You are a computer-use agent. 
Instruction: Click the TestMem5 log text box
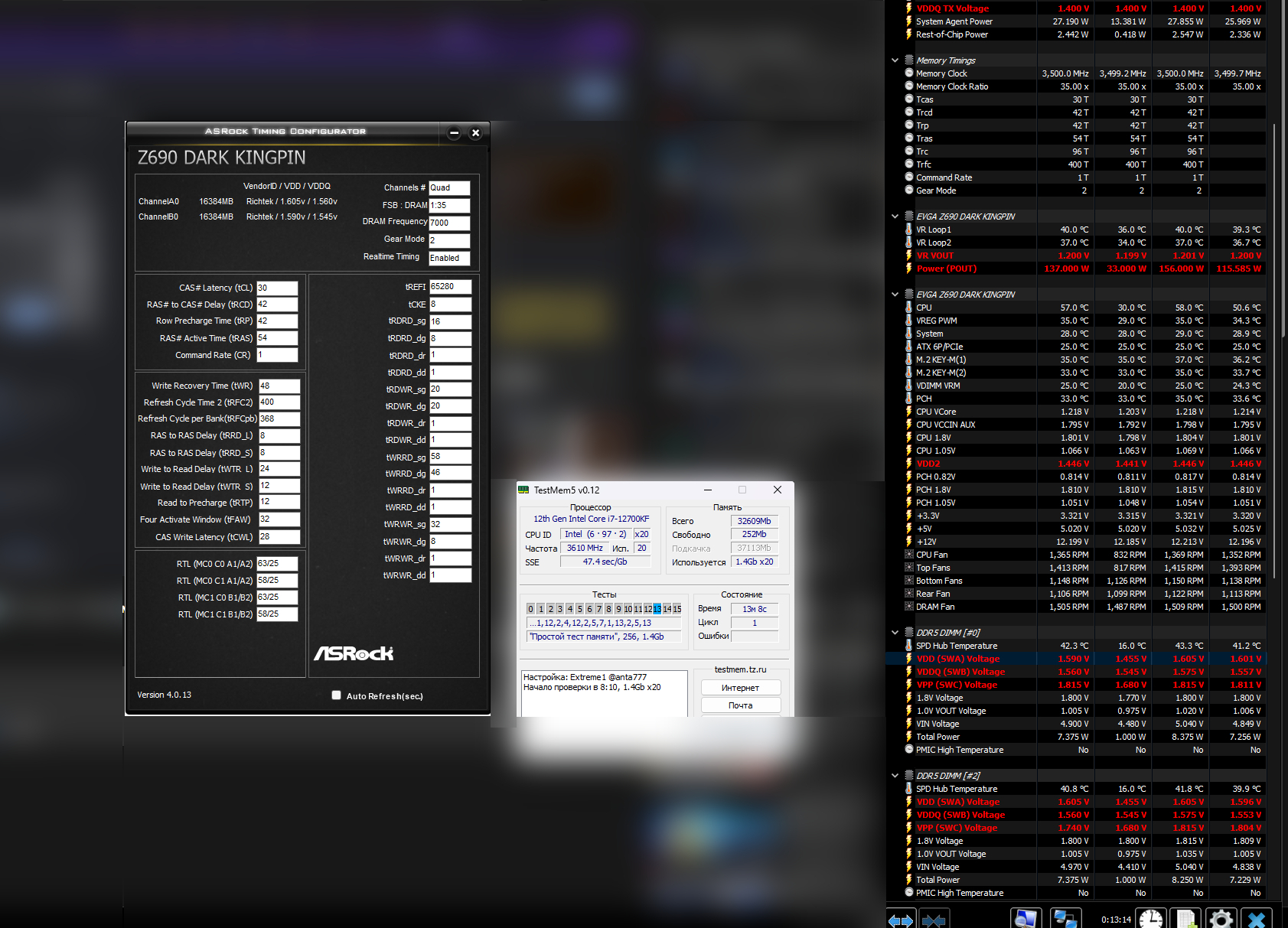(605, 693)
